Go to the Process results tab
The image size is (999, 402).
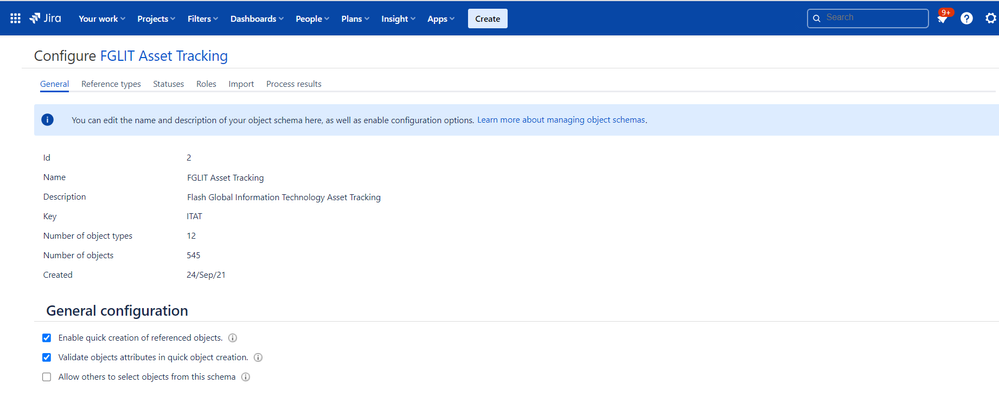[x=294, y=84]
